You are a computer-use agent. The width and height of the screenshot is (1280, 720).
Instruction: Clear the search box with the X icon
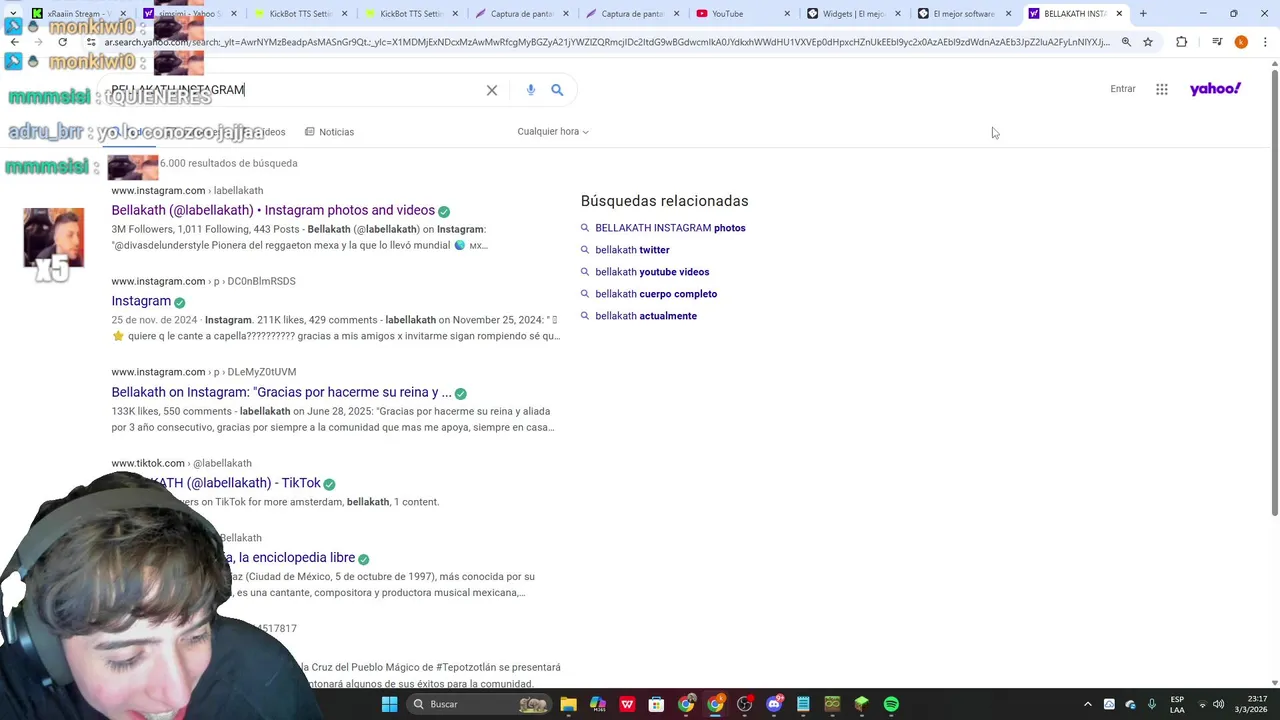(492, 90)
